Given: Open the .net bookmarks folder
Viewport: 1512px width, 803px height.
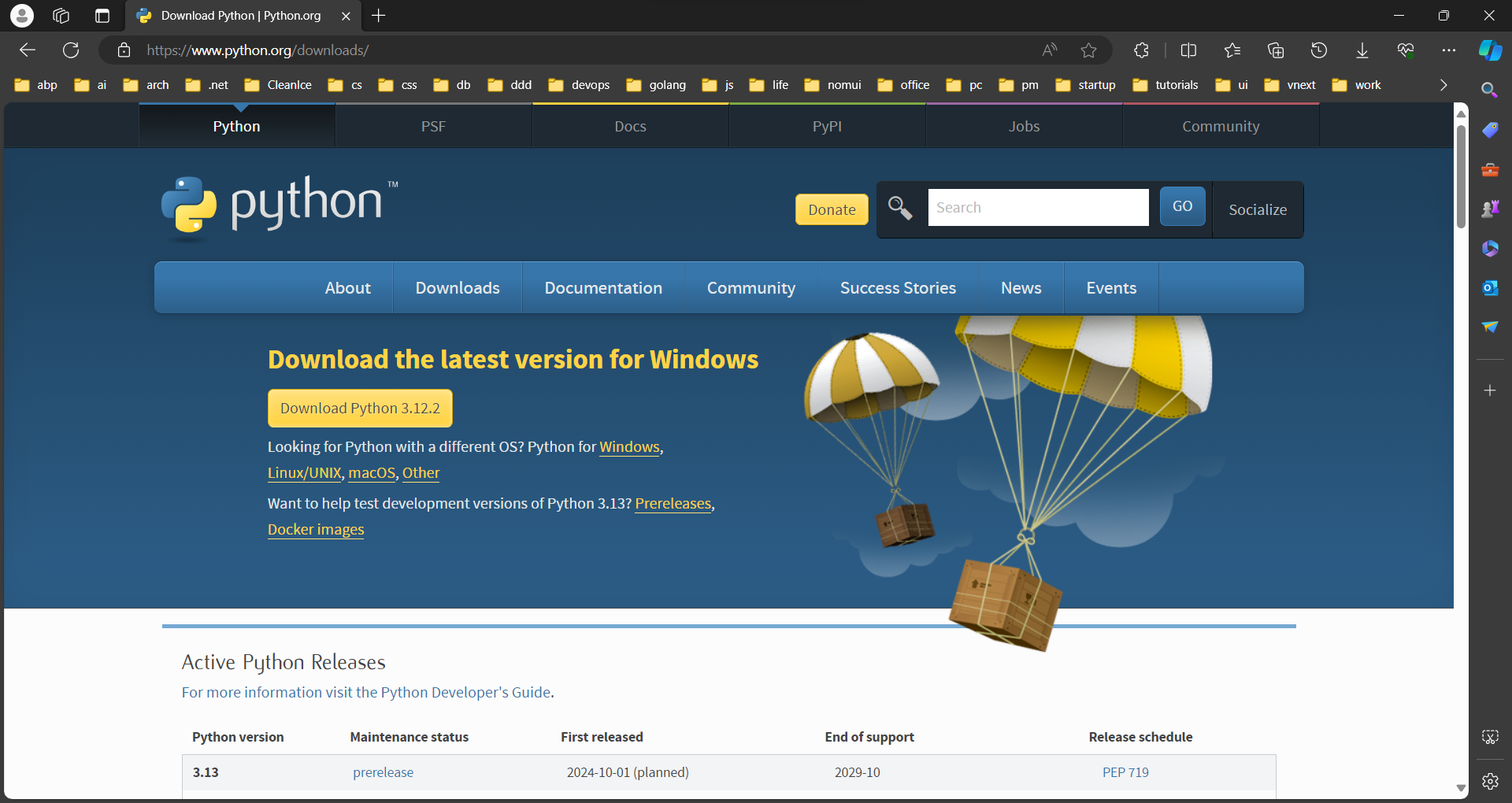Looking at the screenshot, I should (x=206, y=85).
